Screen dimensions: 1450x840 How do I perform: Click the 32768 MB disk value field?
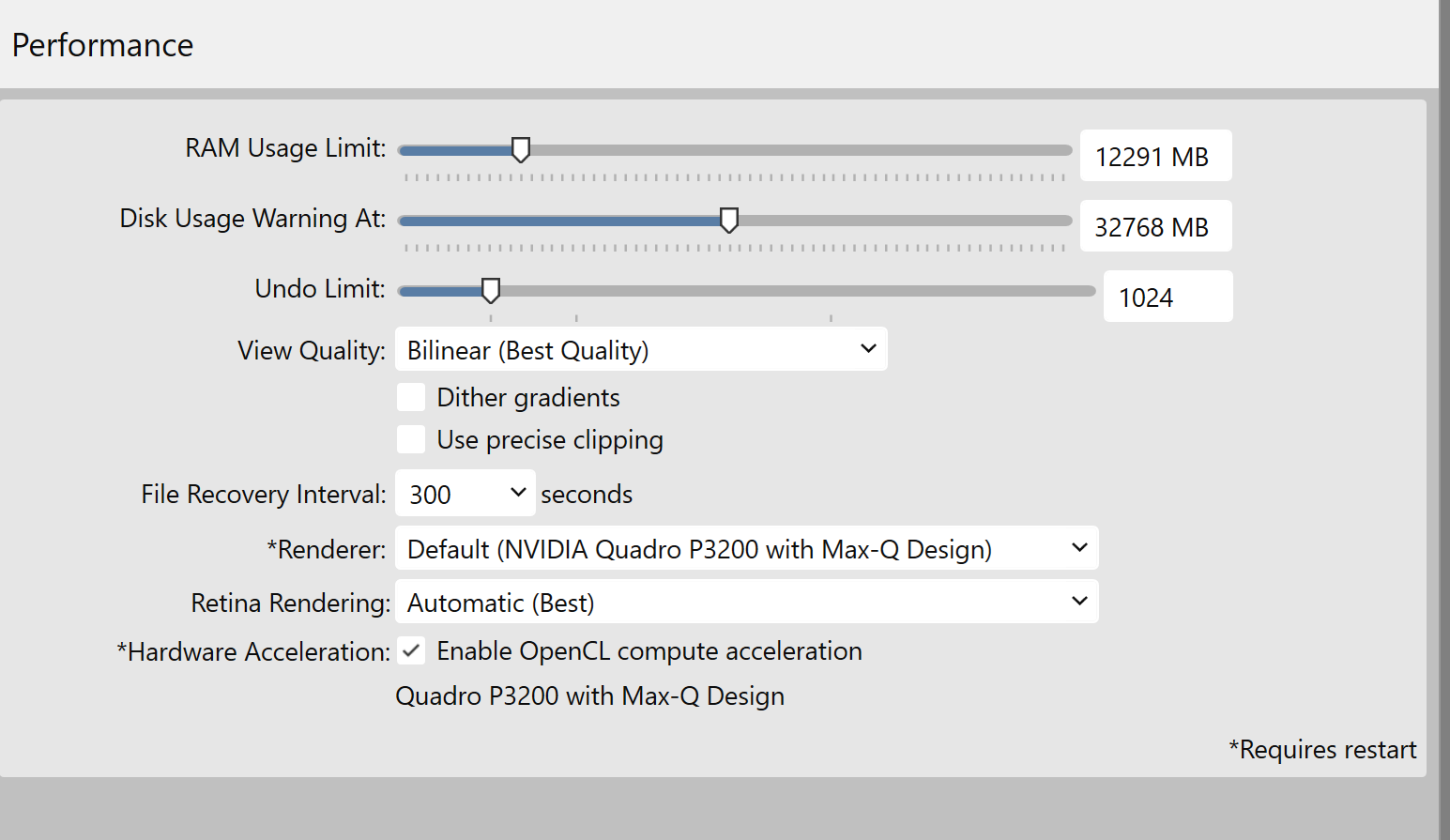pyautogui.click(x=1154, y=226)
